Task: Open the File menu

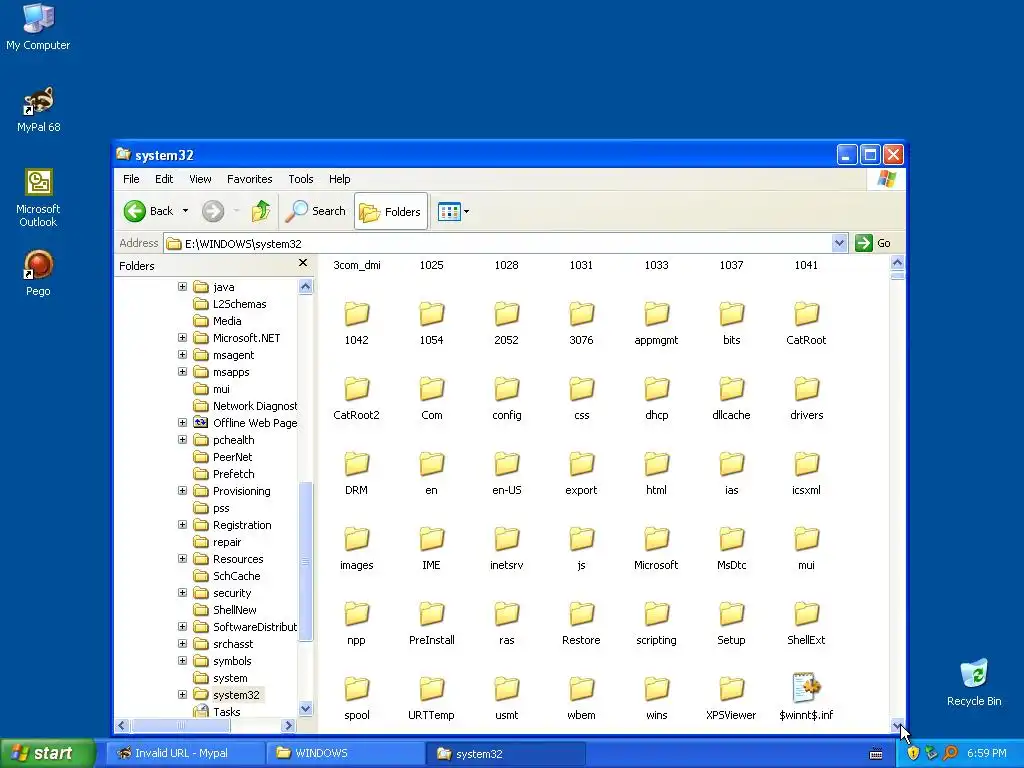Action: coord(131,179)
